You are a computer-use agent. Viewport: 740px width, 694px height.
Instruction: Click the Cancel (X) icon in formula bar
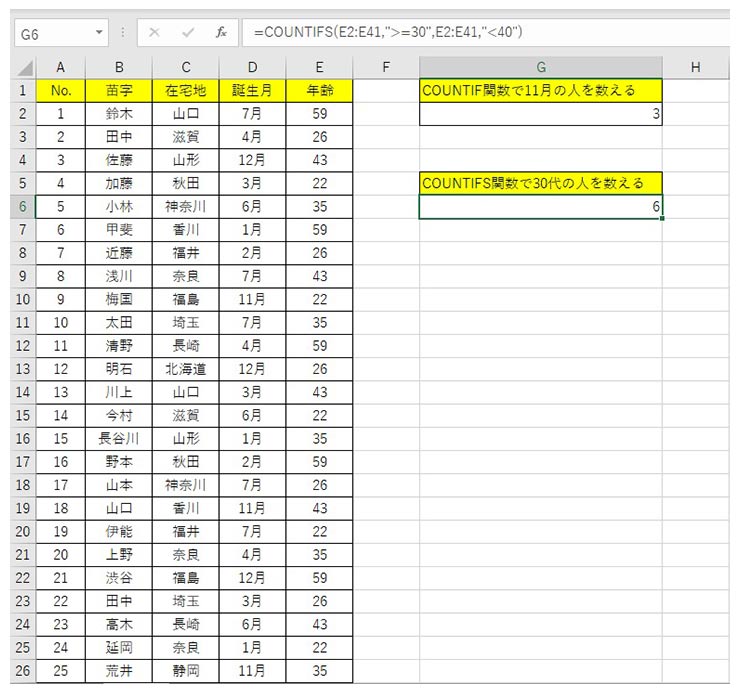click(154, 33)
